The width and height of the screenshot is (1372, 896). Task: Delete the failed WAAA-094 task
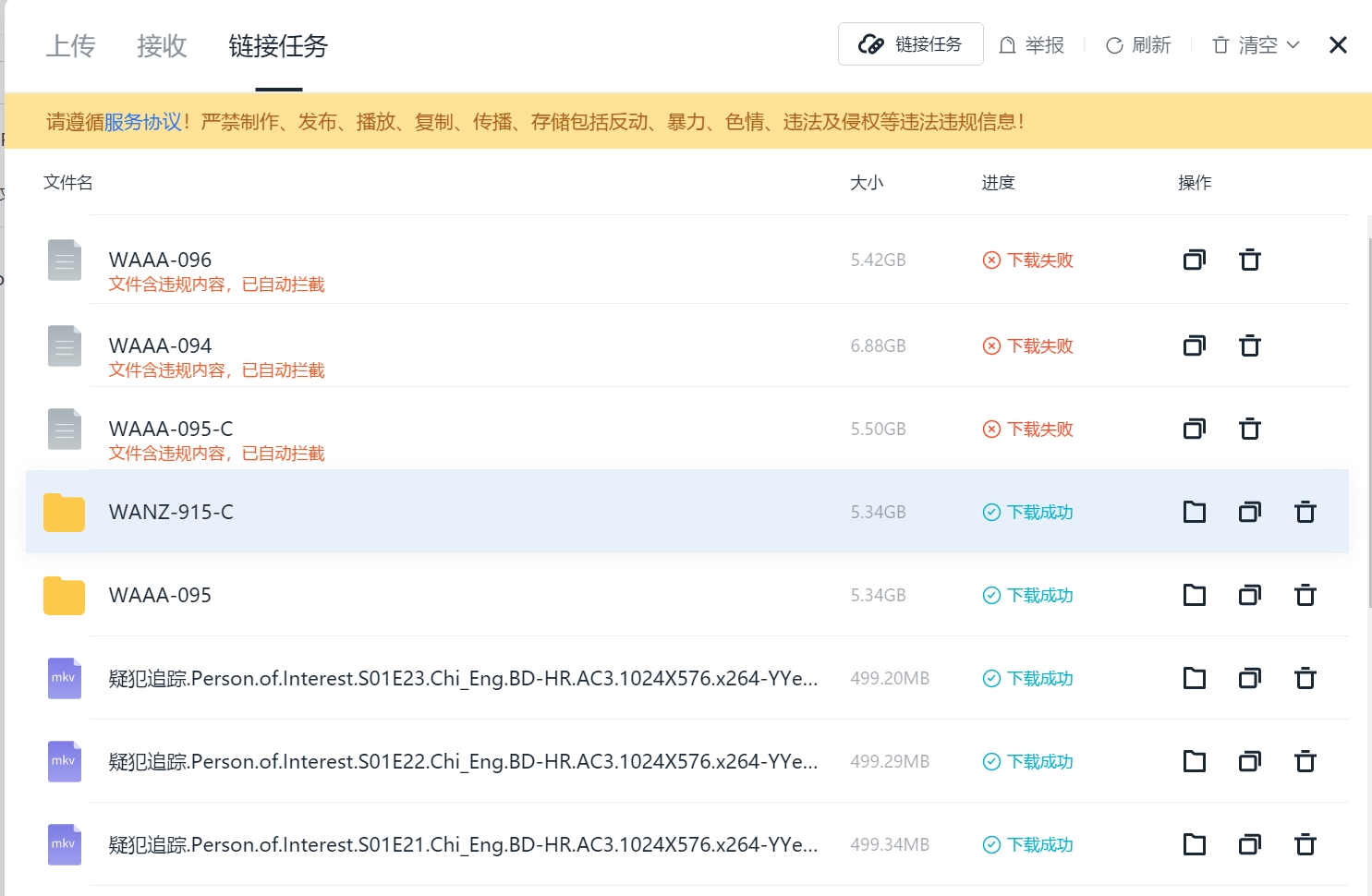click(1249, 345)
